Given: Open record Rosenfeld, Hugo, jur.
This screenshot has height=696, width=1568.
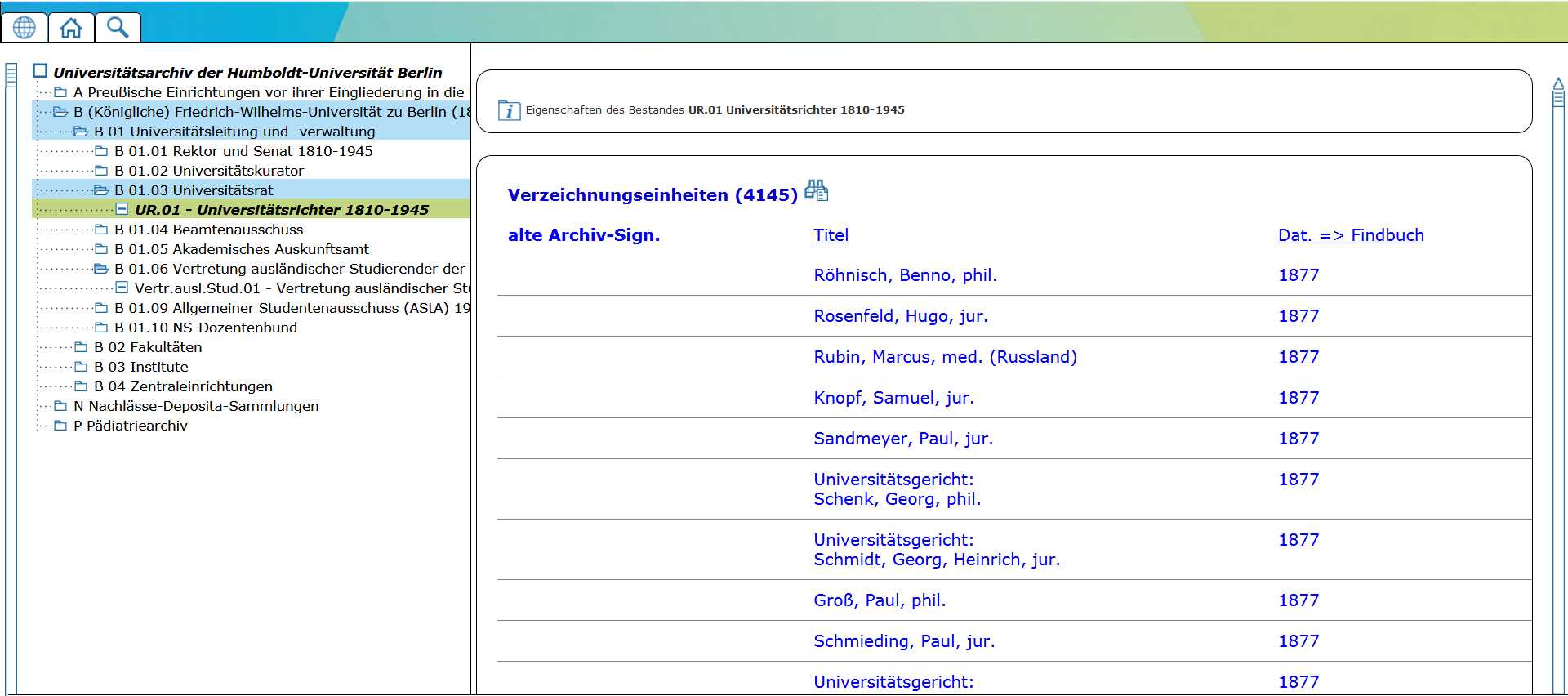Looking at the screenshot, I should (x=901, y=316).
